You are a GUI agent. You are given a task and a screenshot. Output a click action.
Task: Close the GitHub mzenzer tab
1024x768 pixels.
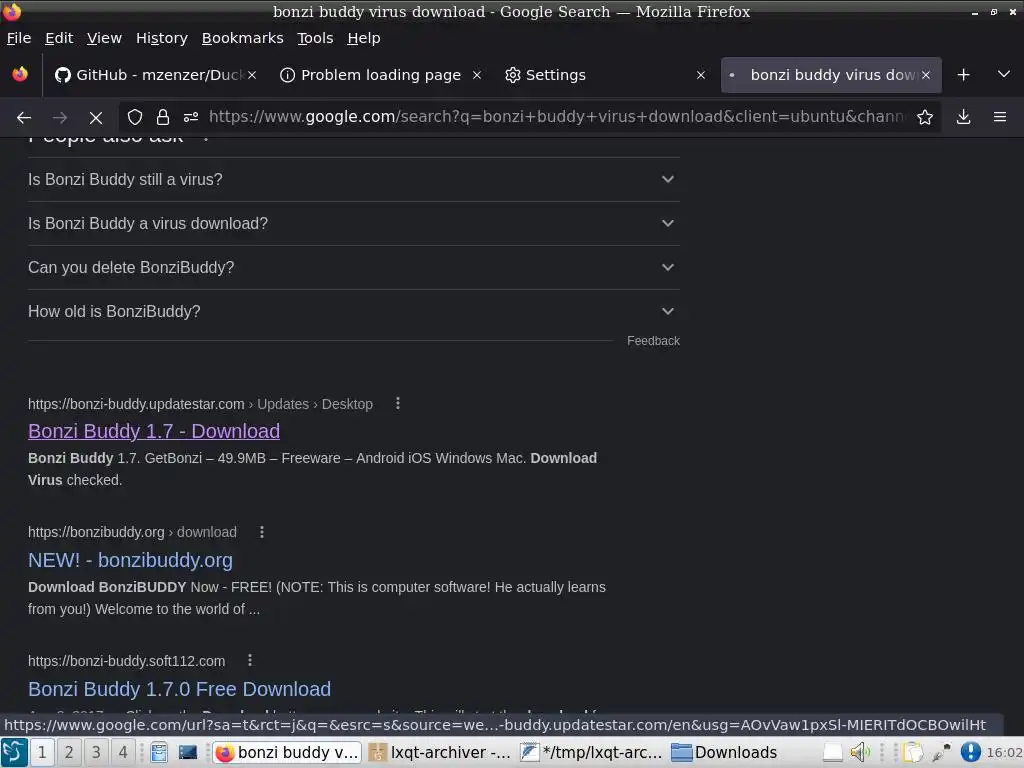(251, 75)
